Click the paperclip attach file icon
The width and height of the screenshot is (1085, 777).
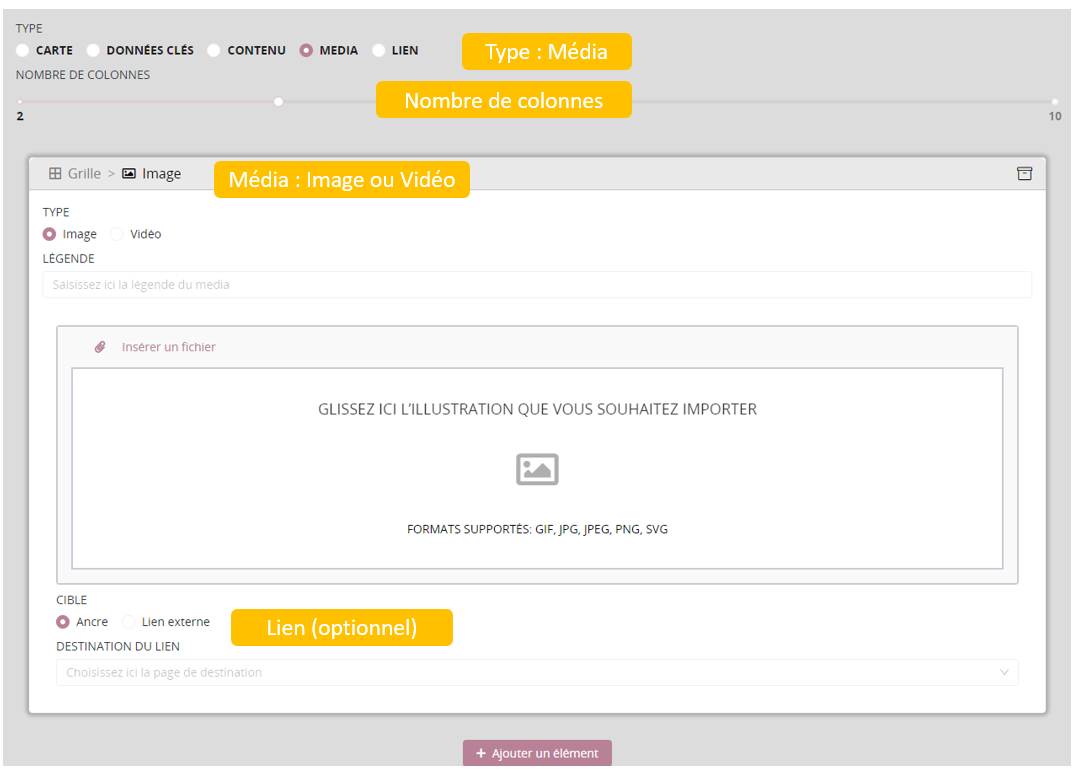coord(100,347)
